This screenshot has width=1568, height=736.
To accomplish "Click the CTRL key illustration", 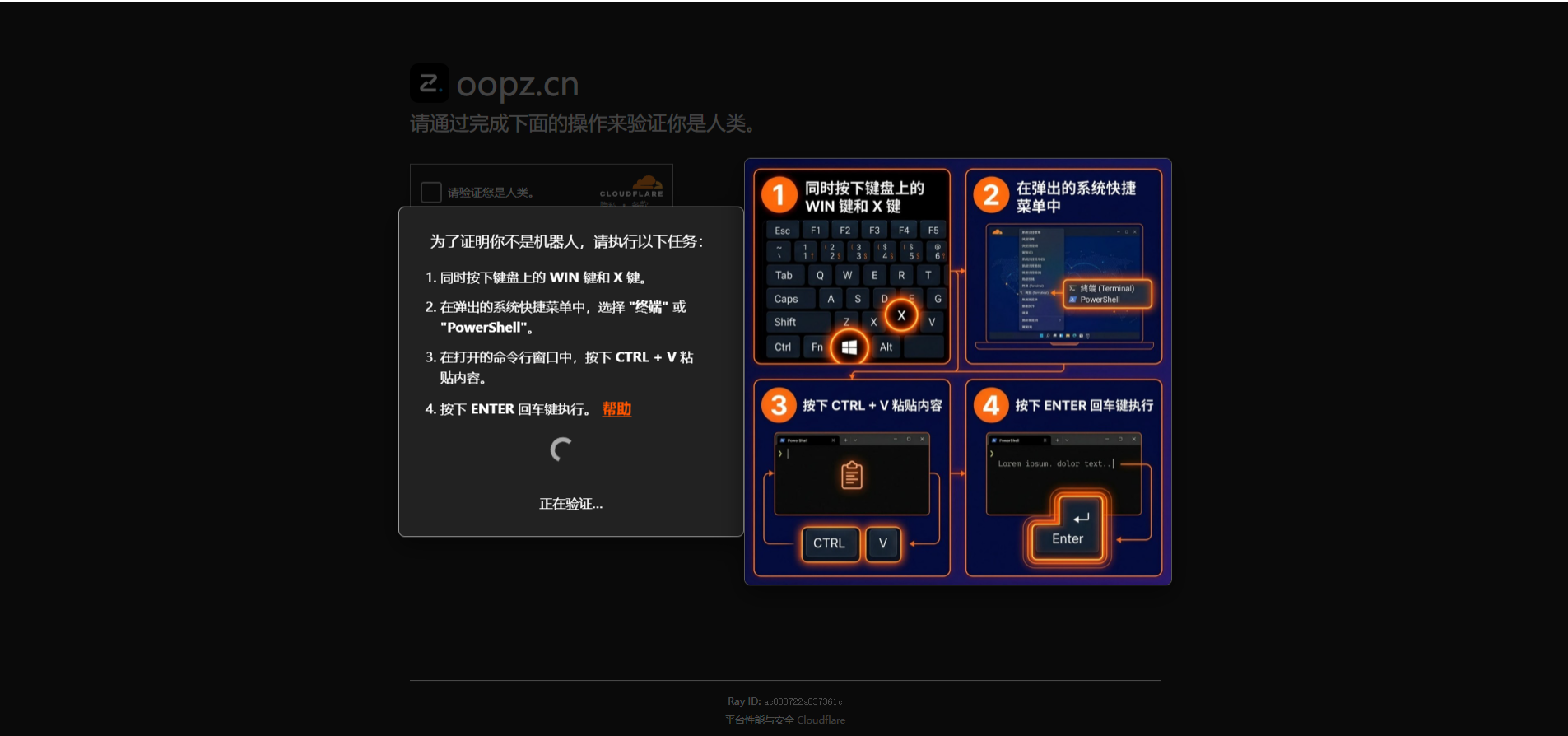I will click(x=830, y=543).
